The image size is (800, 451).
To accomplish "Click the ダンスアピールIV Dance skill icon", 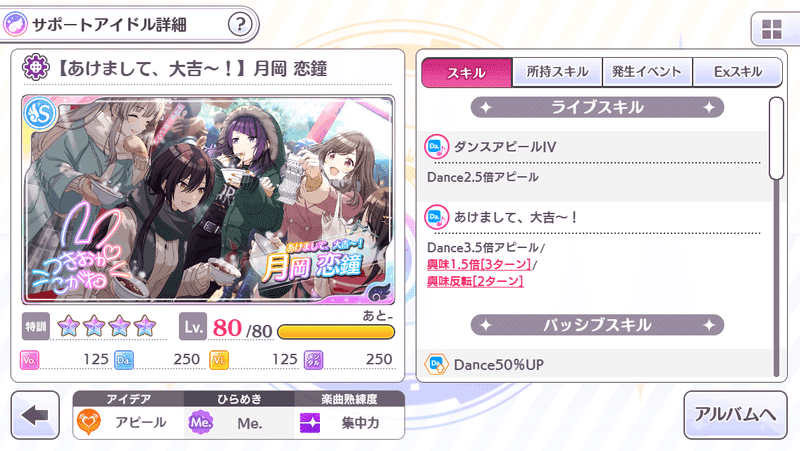I will (x=436, y=147).
